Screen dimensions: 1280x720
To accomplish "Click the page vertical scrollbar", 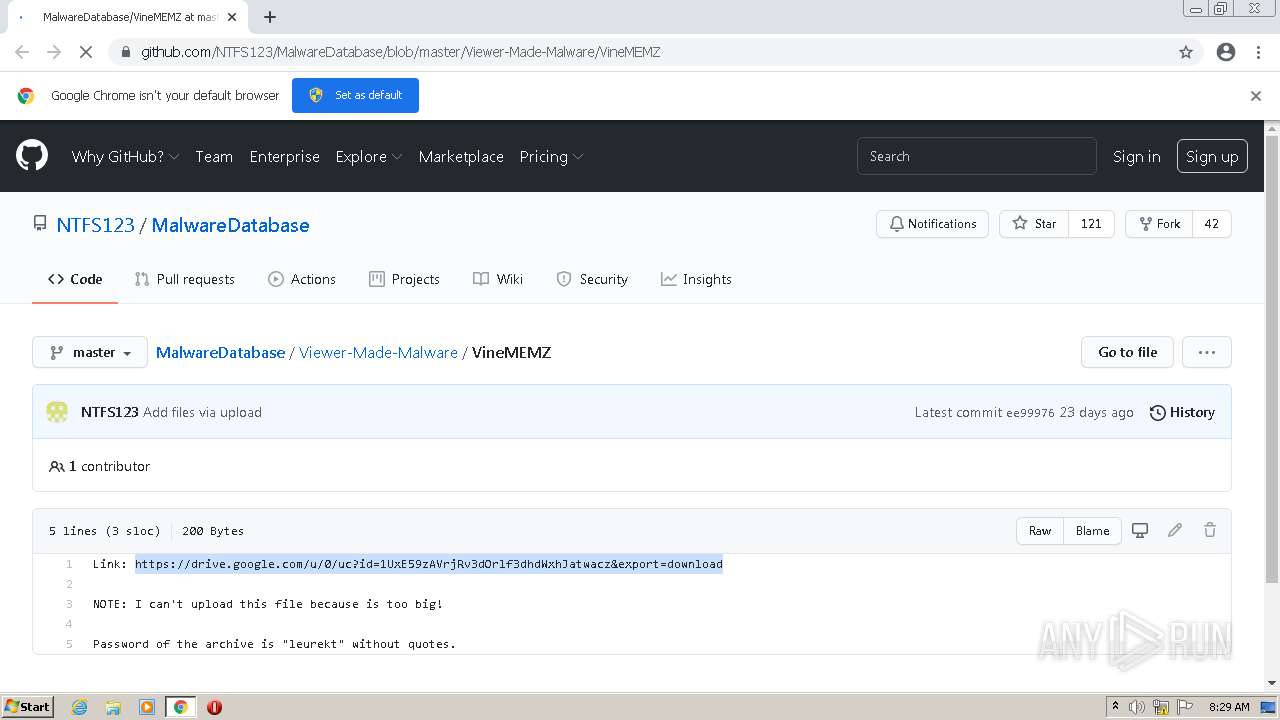I will click(1272, 360).
